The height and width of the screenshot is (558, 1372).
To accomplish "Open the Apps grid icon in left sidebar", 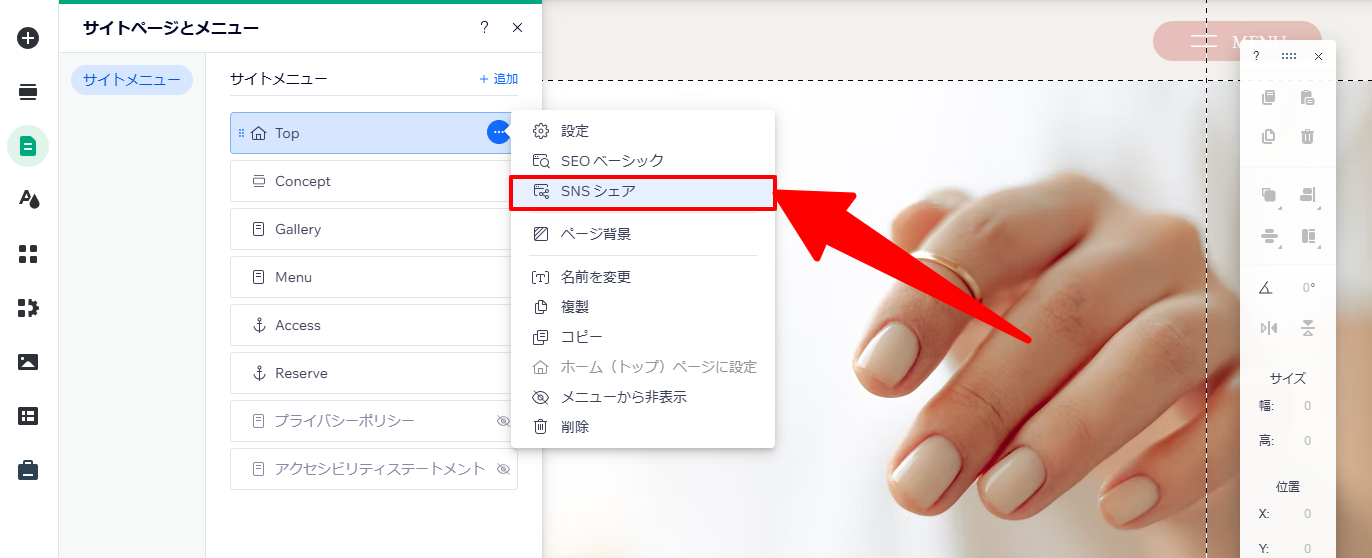I will point(28,254).
